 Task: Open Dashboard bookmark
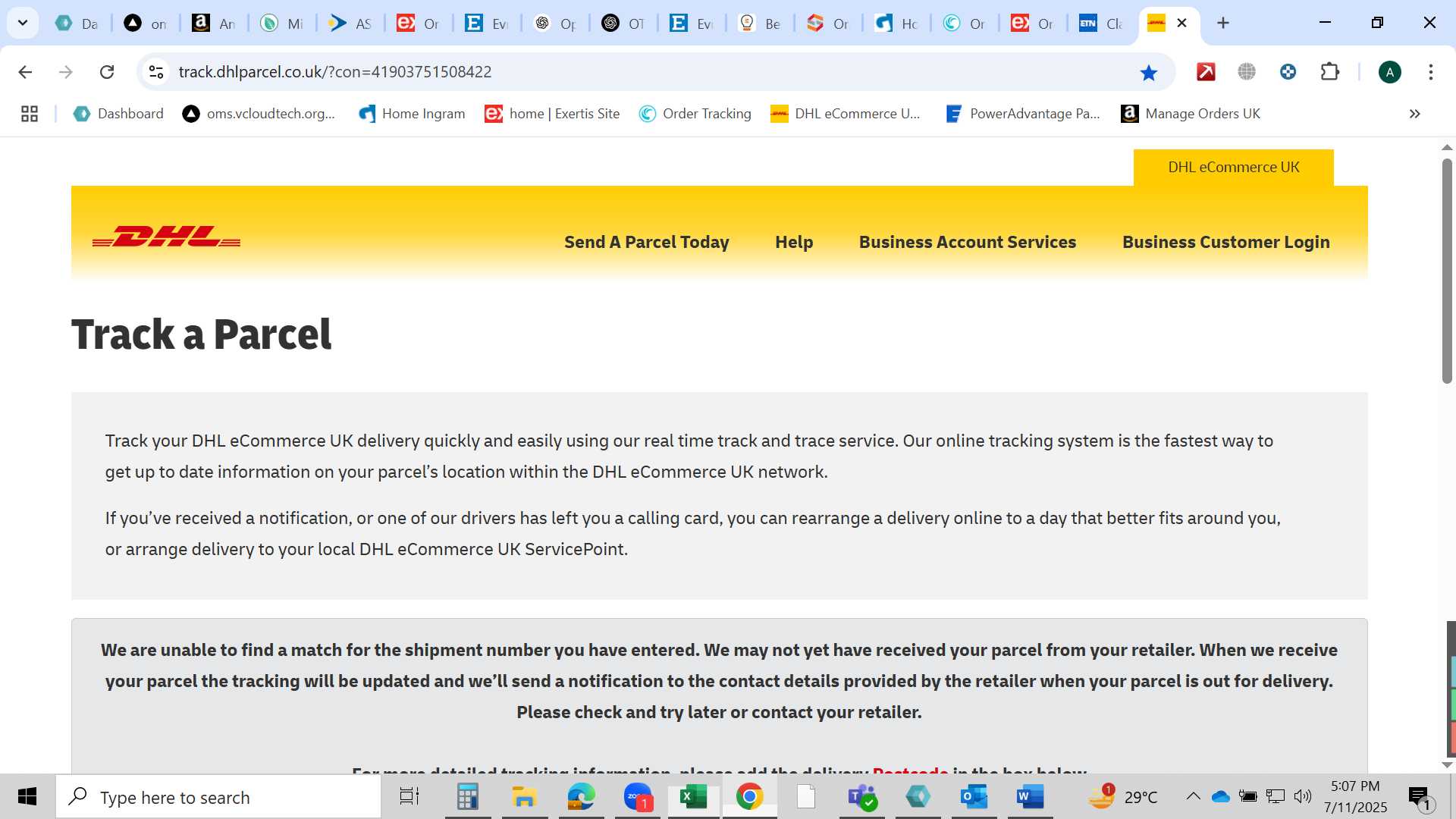click(x=118, y=114)
